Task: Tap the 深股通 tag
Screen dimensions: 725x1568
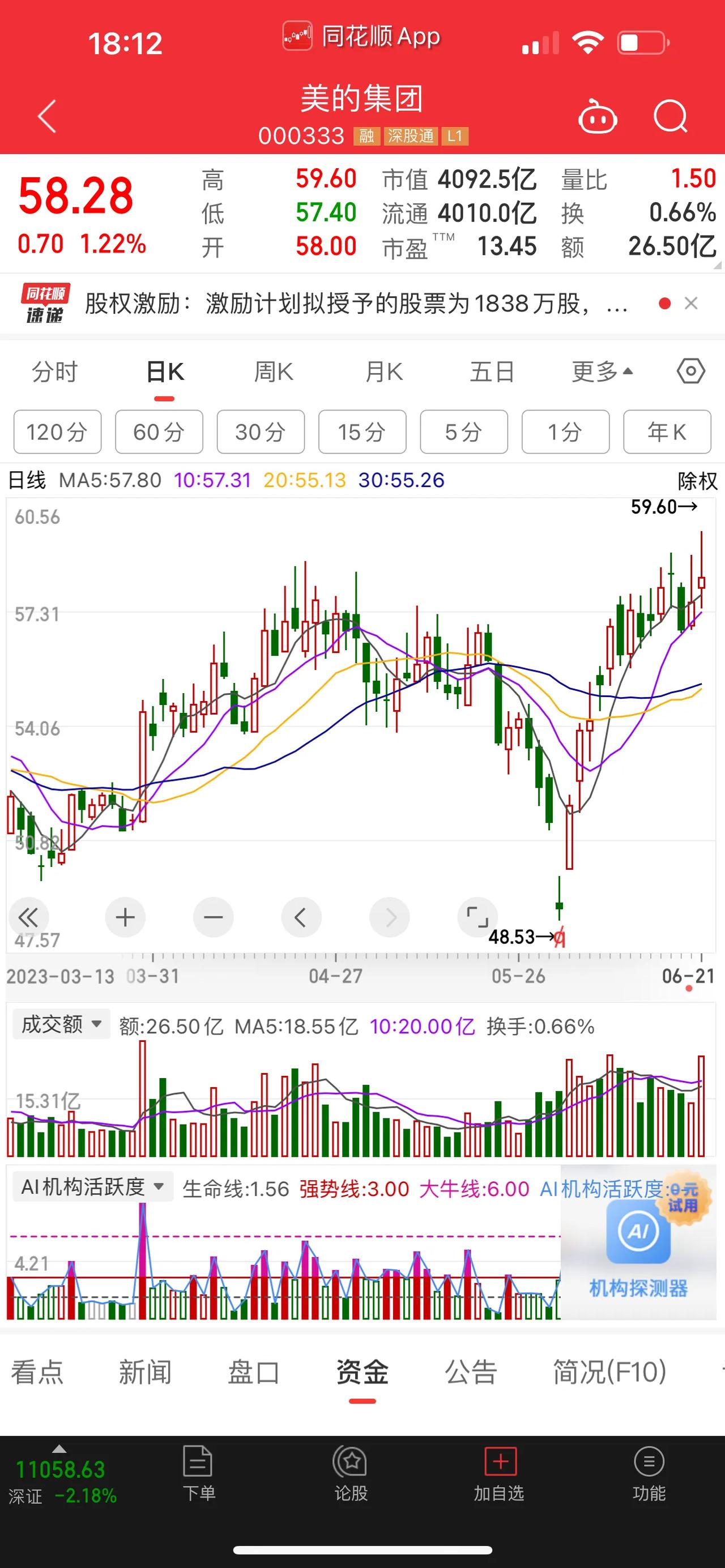Action: point(410,136)
